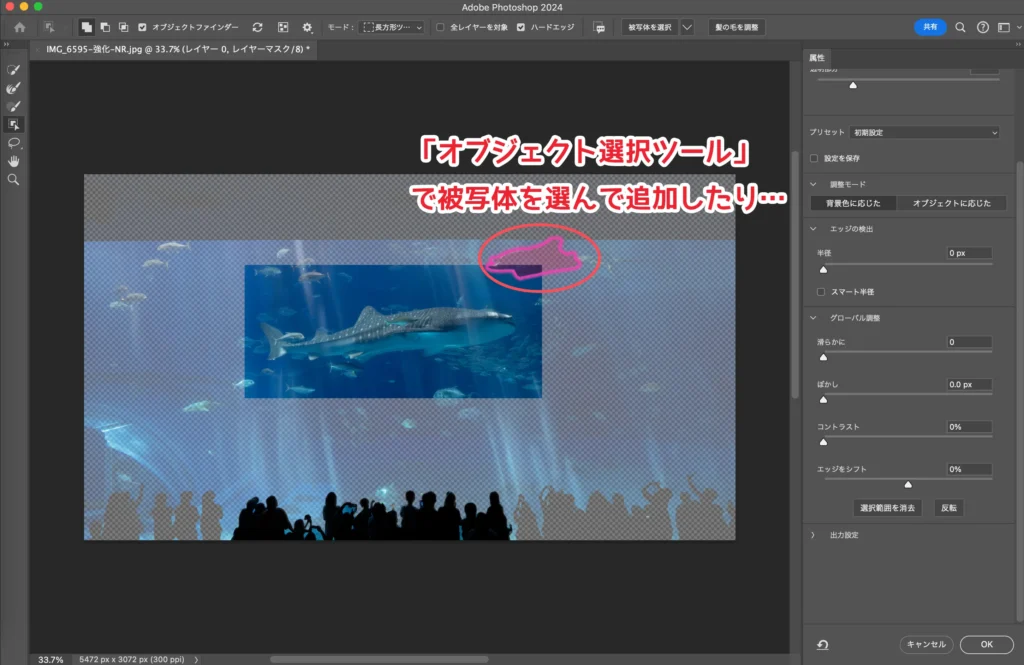The width and height of the screenshot is (1024, 665).
Task: Select the Refine Edge Brush tool
Action: tap(14, 88)
